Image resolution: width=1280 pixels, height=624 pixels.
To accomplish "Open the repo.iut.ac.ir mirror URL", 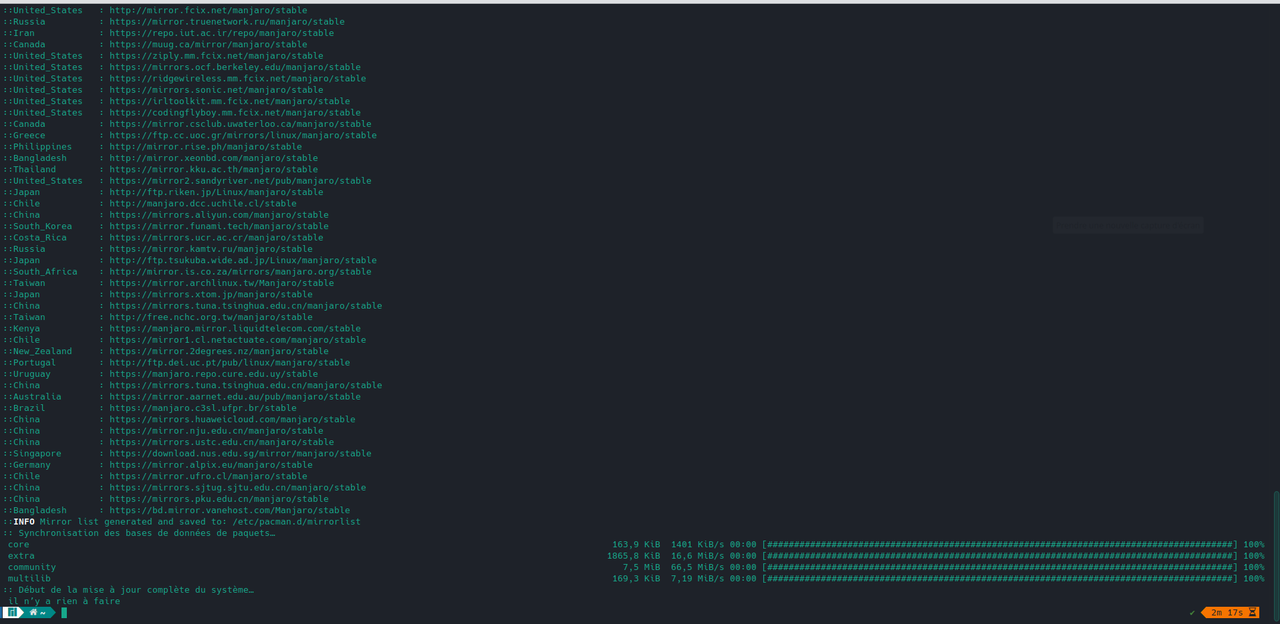I will [x=222, y=33].
